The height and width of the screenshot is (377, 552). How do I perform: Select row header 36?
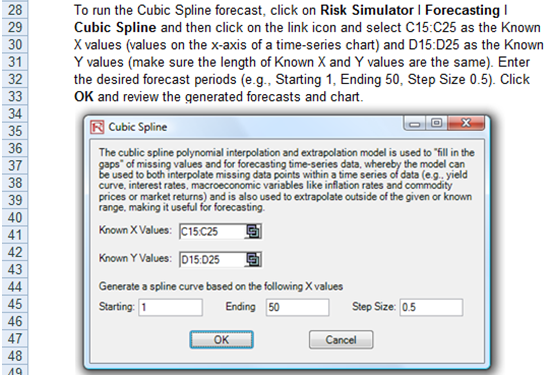pos(15,148)
